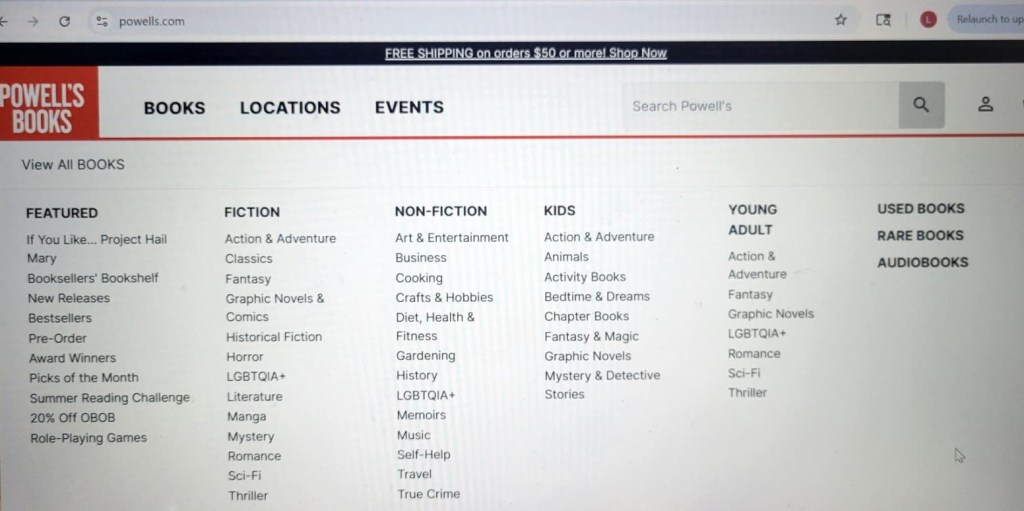
Task: Reload the page in browser
Action: (x=64, y=21)
